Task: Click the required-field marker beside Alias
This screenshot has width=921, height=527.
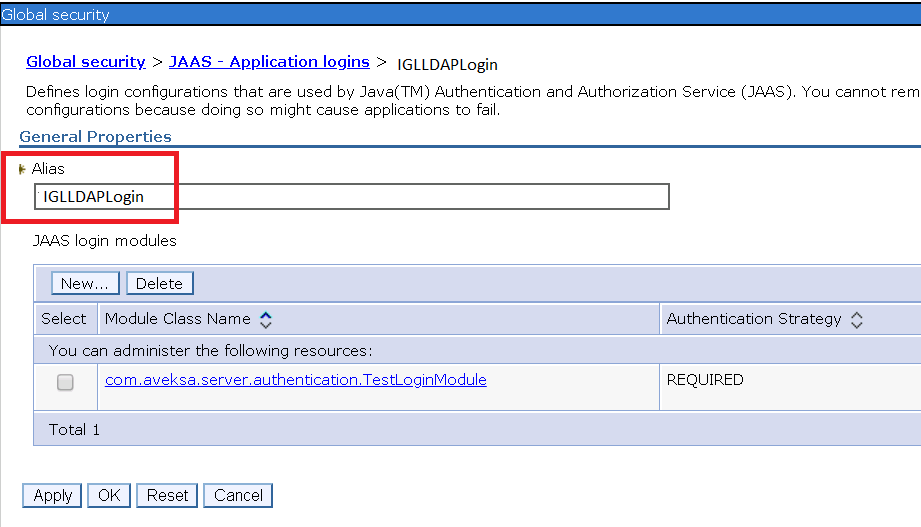Action: tap(23, 170)
